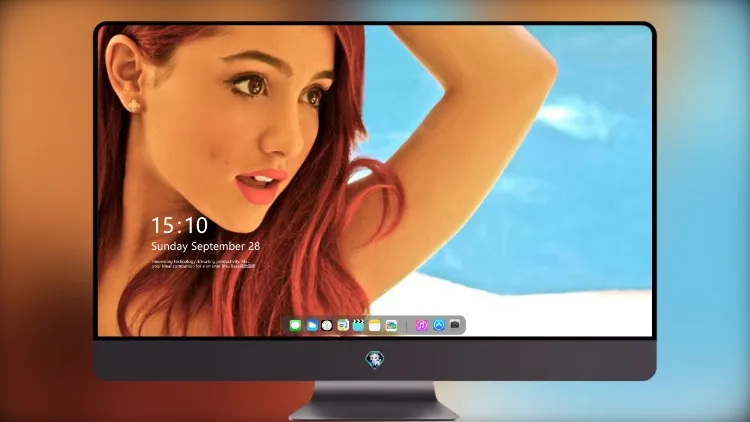Open the green Messages app in dock
Viewport: 750px width, 422px height.
(295, 326)
